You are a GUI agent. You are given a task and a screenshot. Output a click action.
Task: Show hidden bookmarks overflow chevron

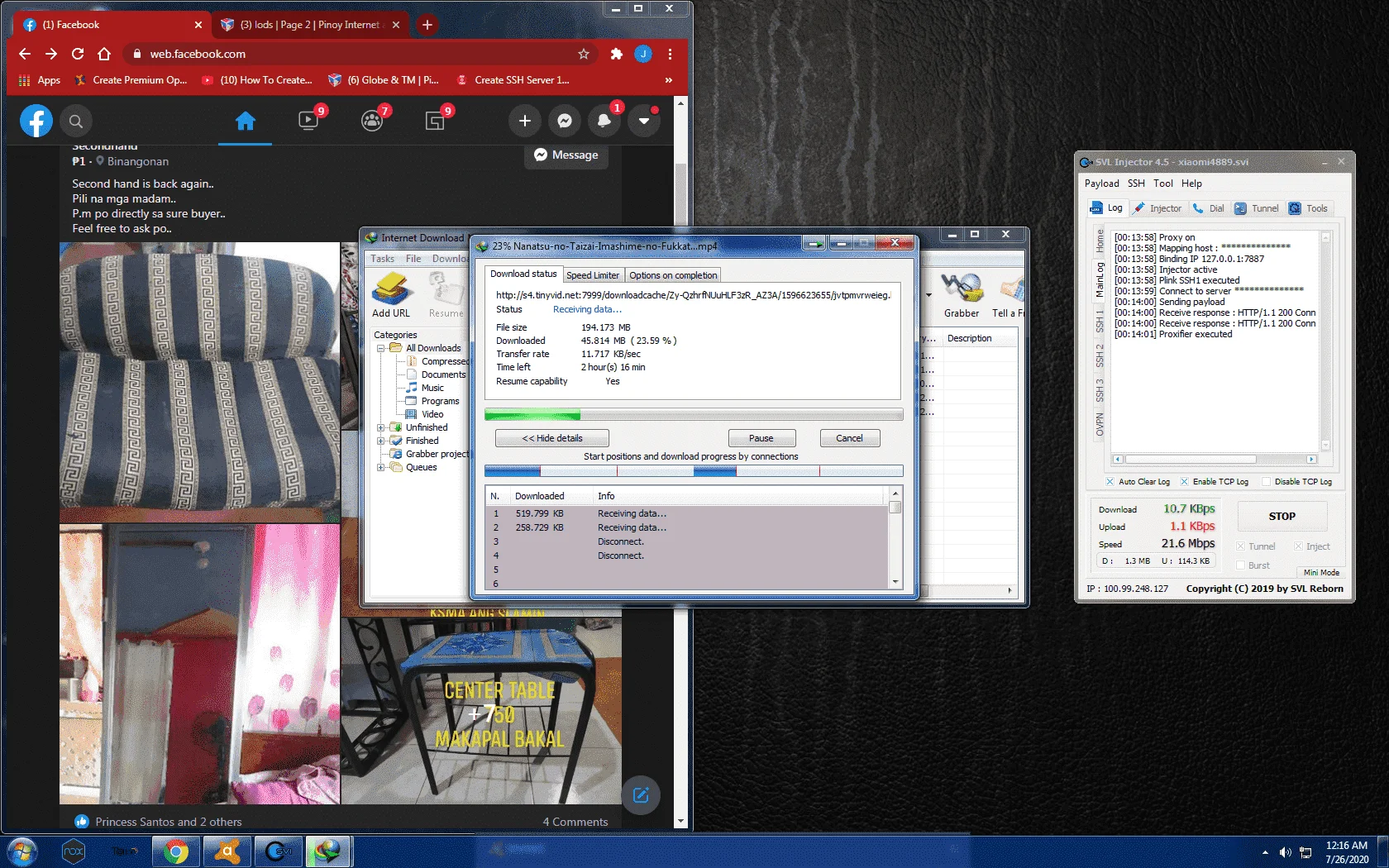(x=669, y=80)
